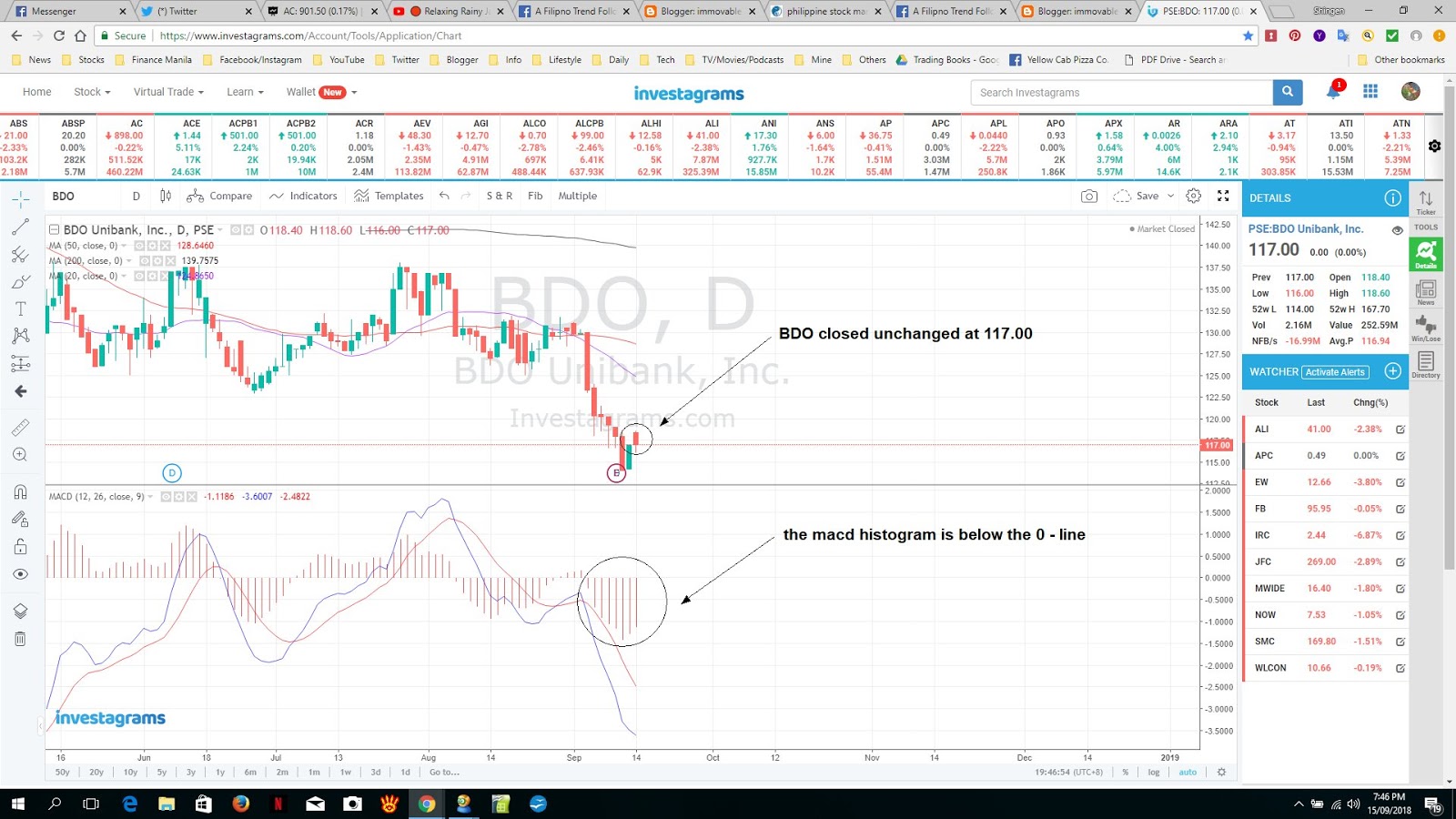Toggle watch eye for PSE:BDO Unibank
Image resolution: width=1456 pixels, height=819 pixels.
click(1397, 230)
